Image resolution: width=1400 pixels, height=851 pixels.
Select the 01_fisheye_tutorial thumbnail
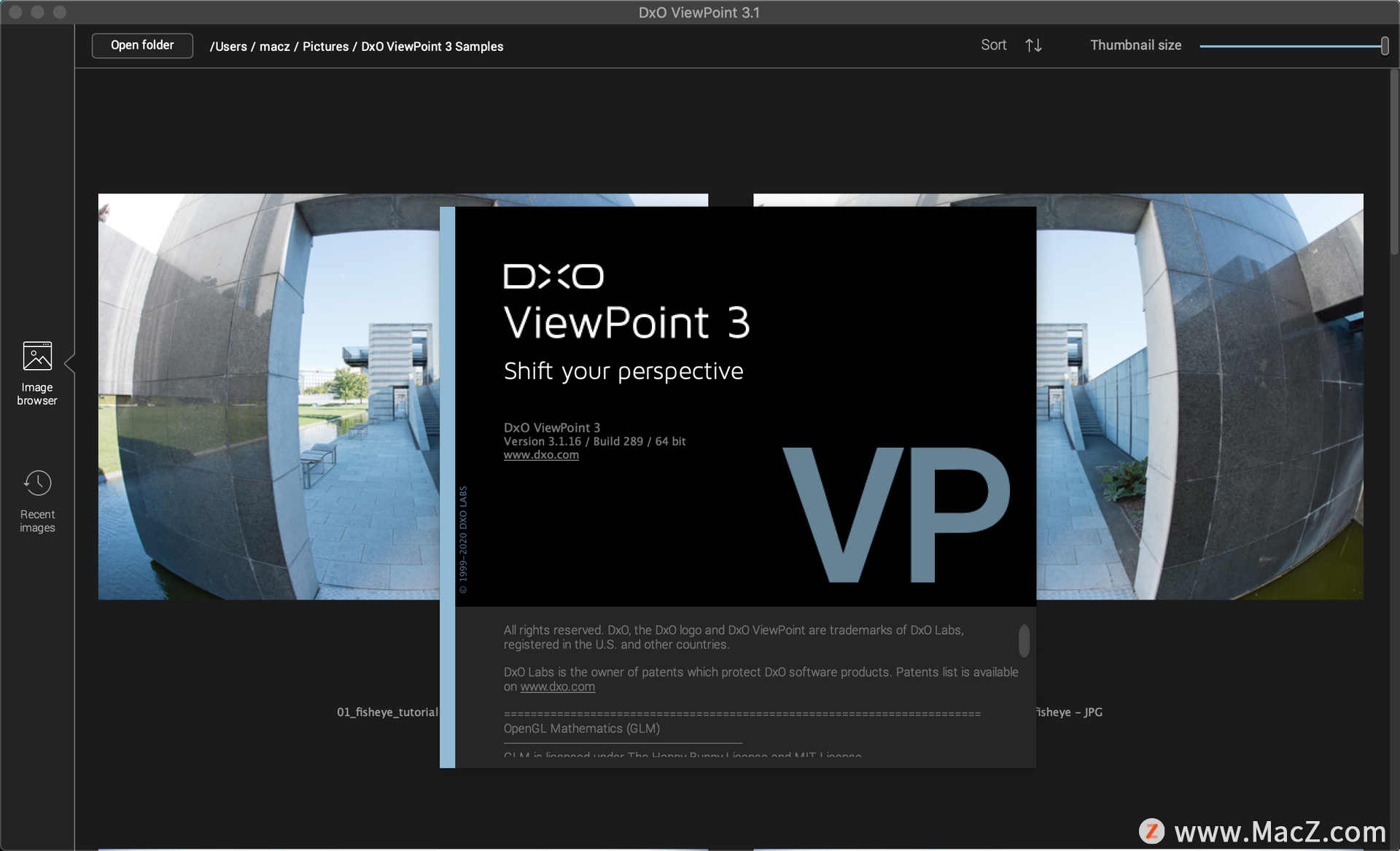[269, 397]
